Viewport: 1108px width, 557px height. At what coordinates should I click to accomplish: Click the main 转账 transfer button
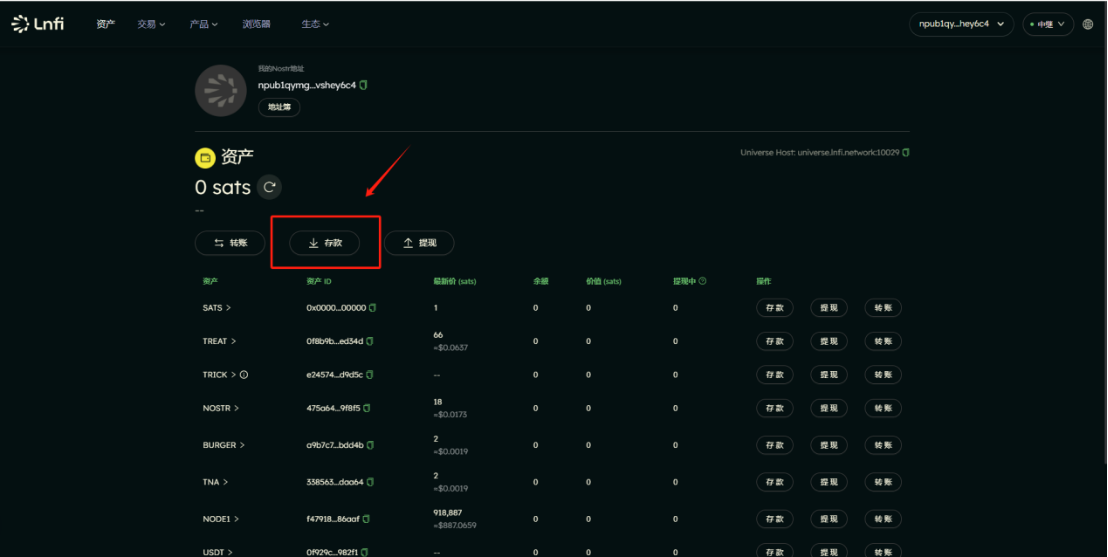pos(230,243)
